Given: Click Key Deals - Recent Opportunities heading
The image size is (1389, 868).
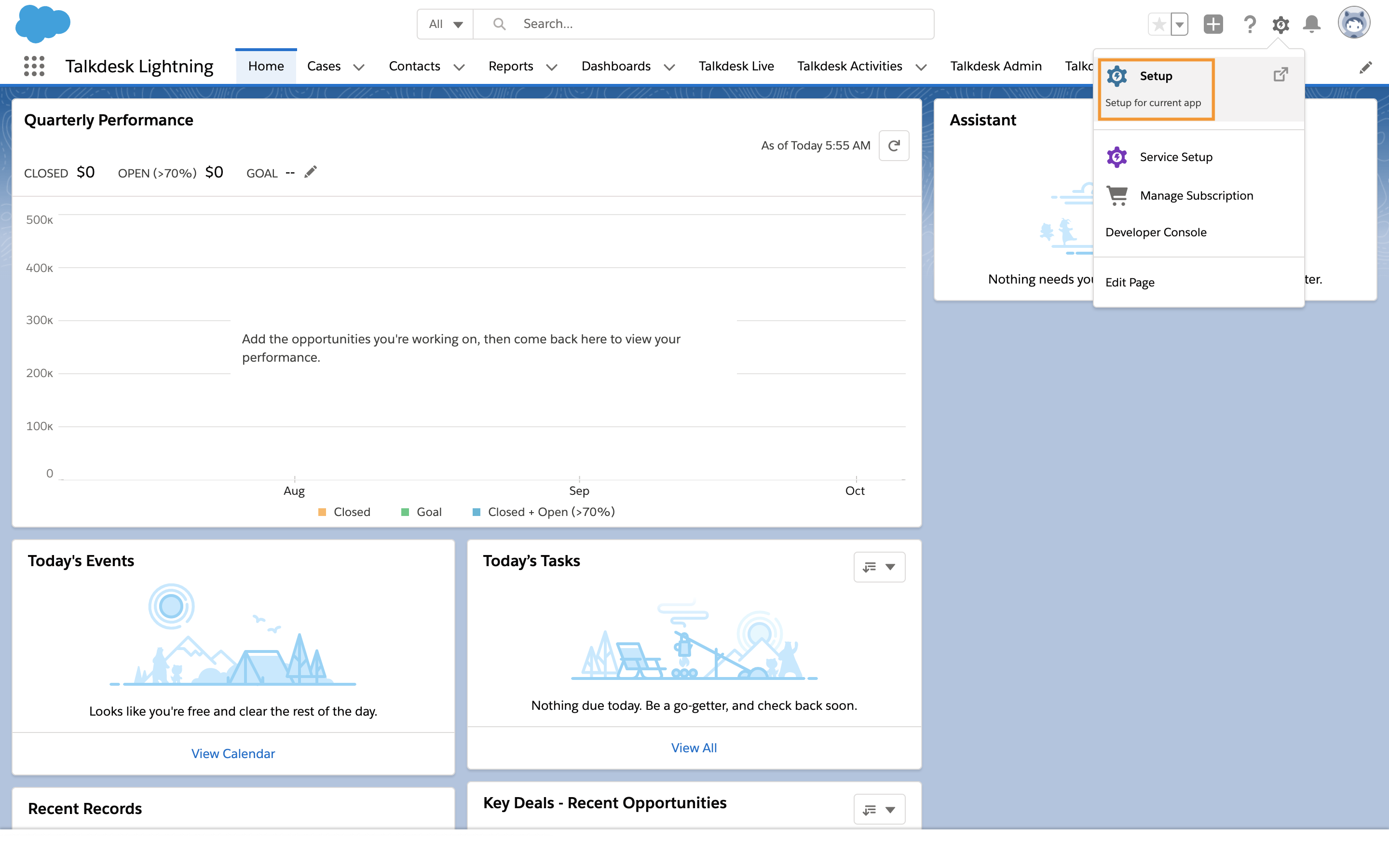Looking at the screenshot, I should pos(605,802).
